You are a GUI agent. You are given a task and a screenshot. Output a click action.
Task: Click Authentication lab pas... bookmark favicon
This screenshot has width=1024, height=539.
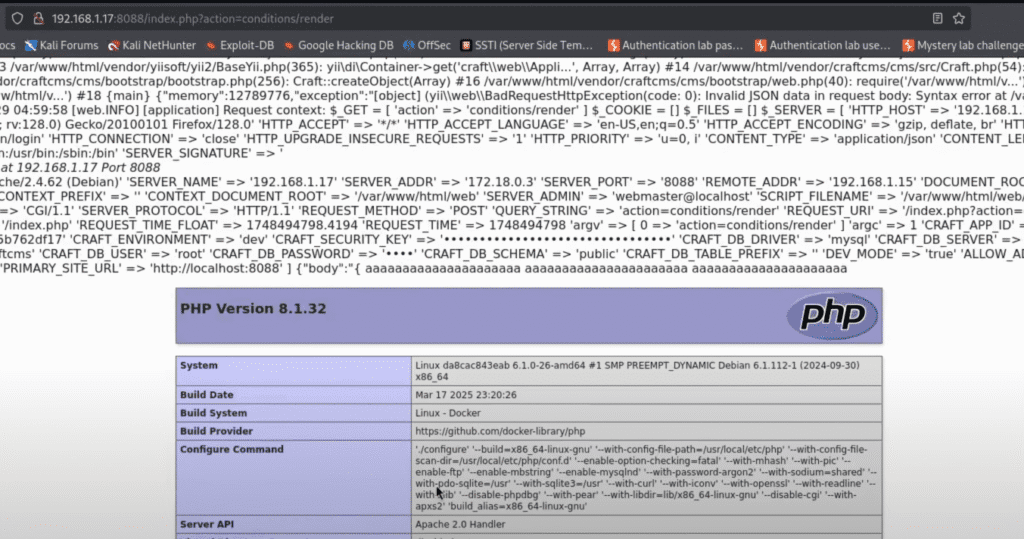(x=613, y=46)
